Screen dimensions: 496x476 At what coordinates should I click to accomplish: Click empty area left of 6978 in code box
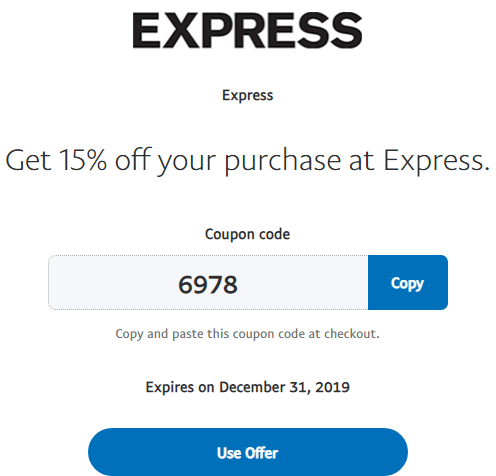click(x=113, y=282)
